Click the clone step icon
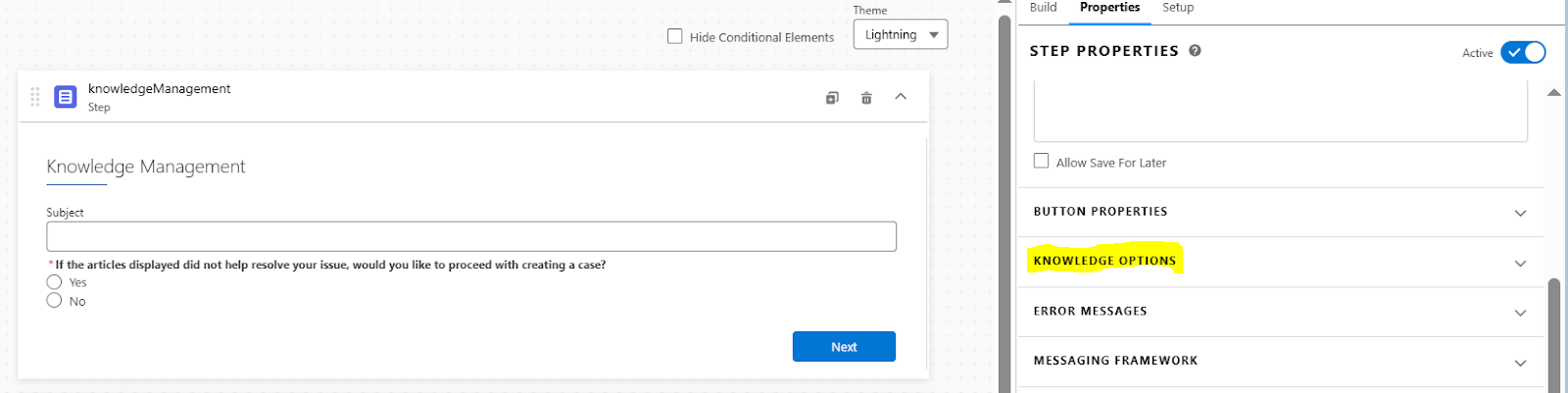Viewport: 1568px width, 393px height. point(832,98)
